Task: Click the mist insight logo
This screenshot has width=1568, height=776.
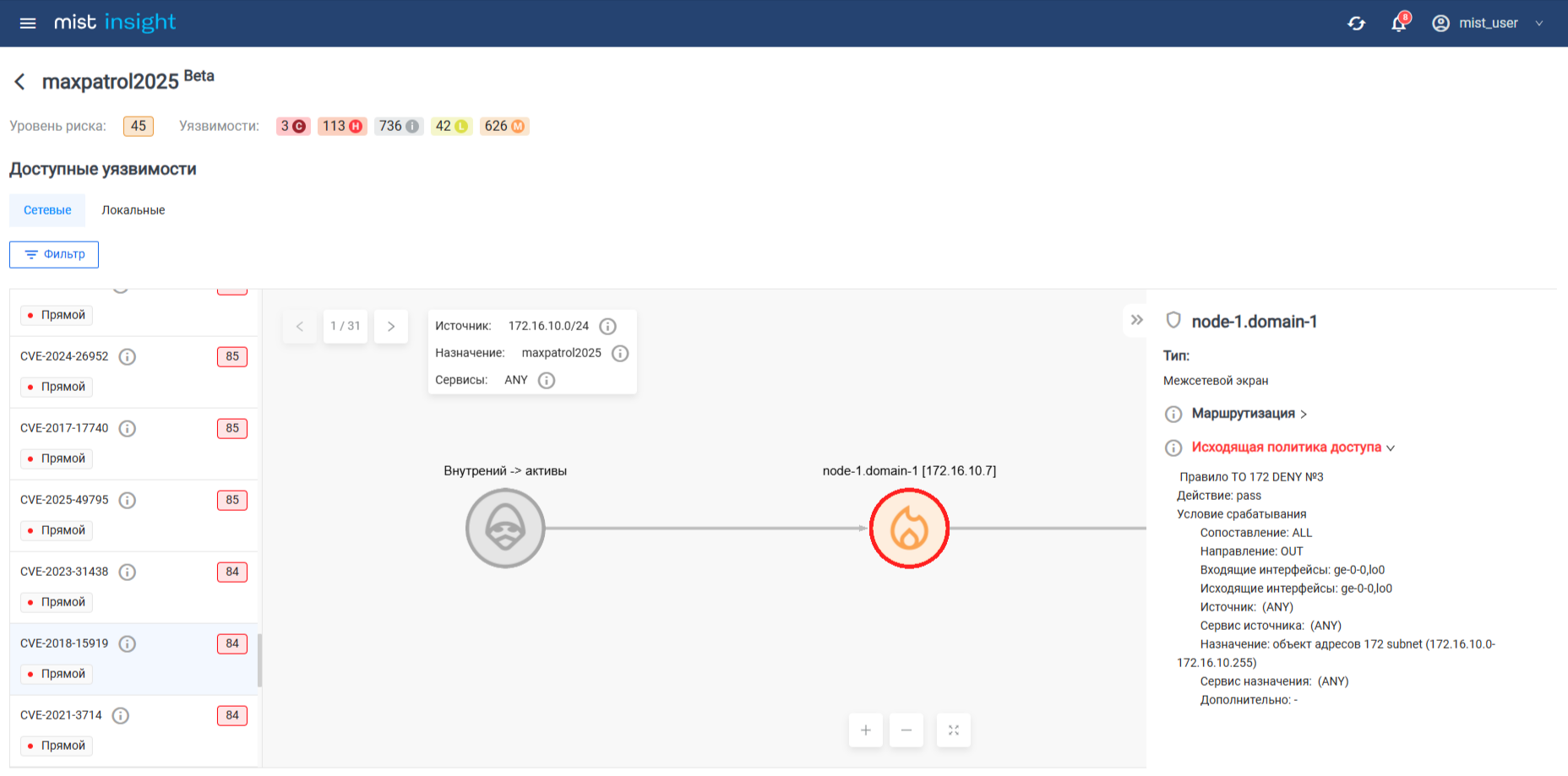Action: (x=115, y=23)
